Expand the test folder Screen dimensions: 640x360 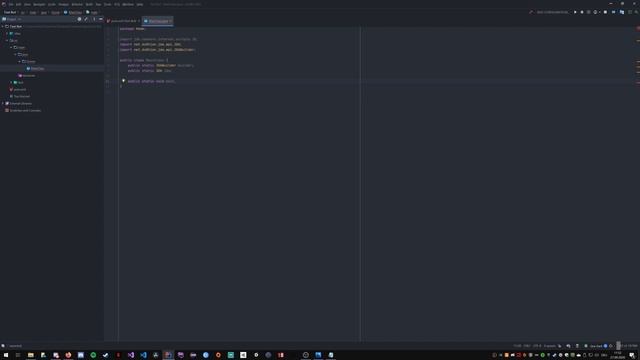(11, 82)
